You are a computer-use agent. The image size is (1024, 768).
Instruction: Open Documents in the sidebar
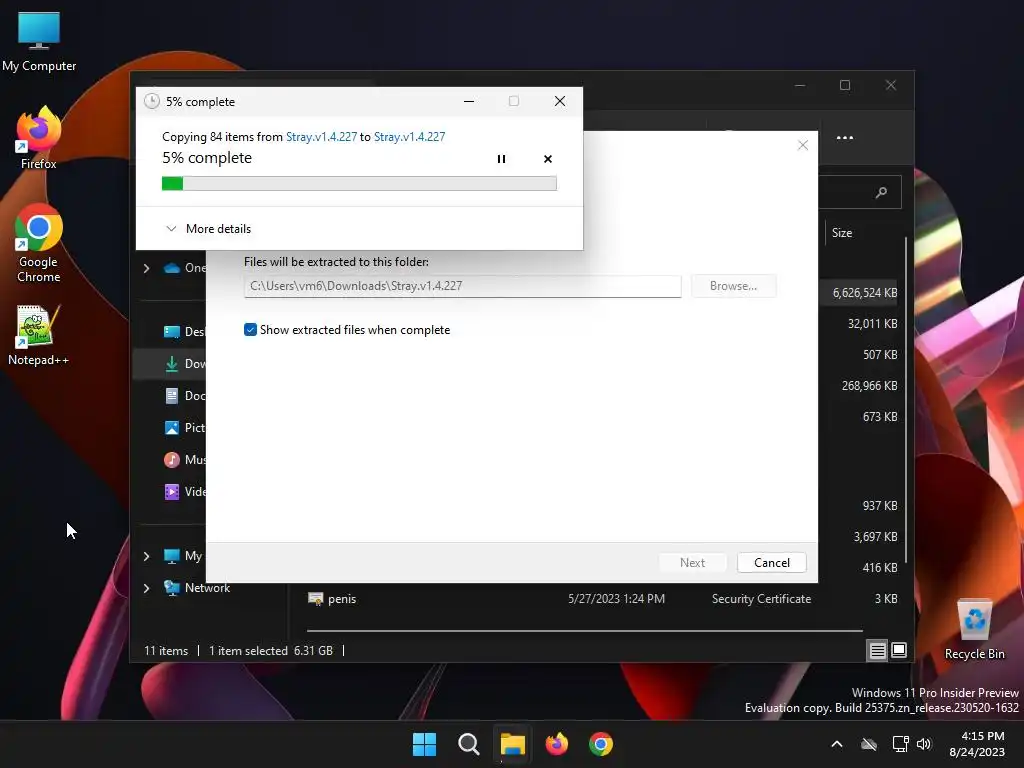(x=185, y=396)
